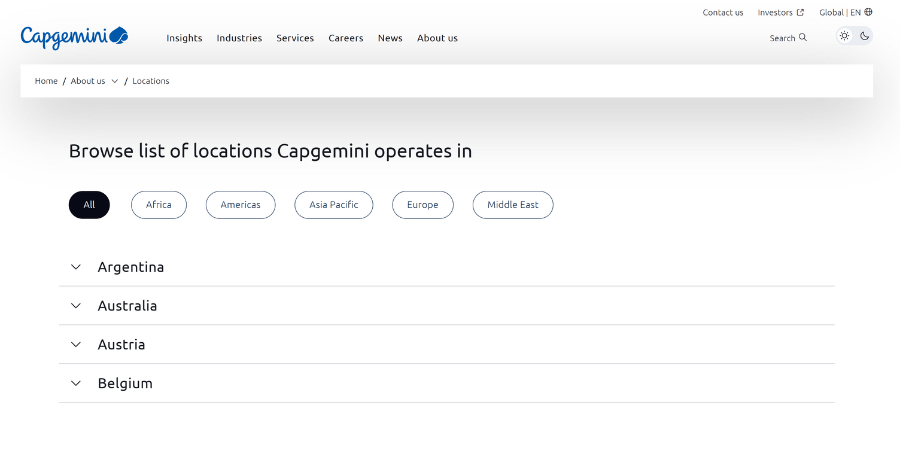Filter locations by Africa

pos(159,205)
